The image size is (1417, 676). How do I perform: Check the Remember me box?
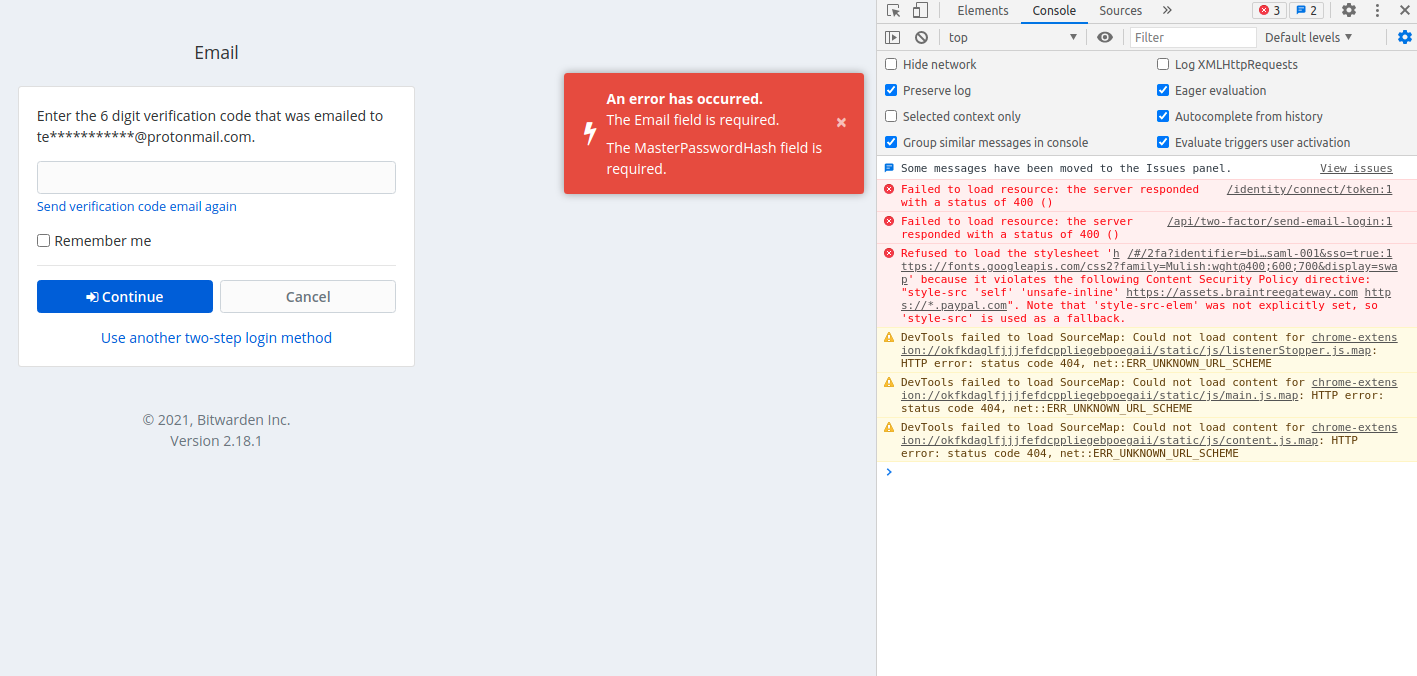click(43, 241)
